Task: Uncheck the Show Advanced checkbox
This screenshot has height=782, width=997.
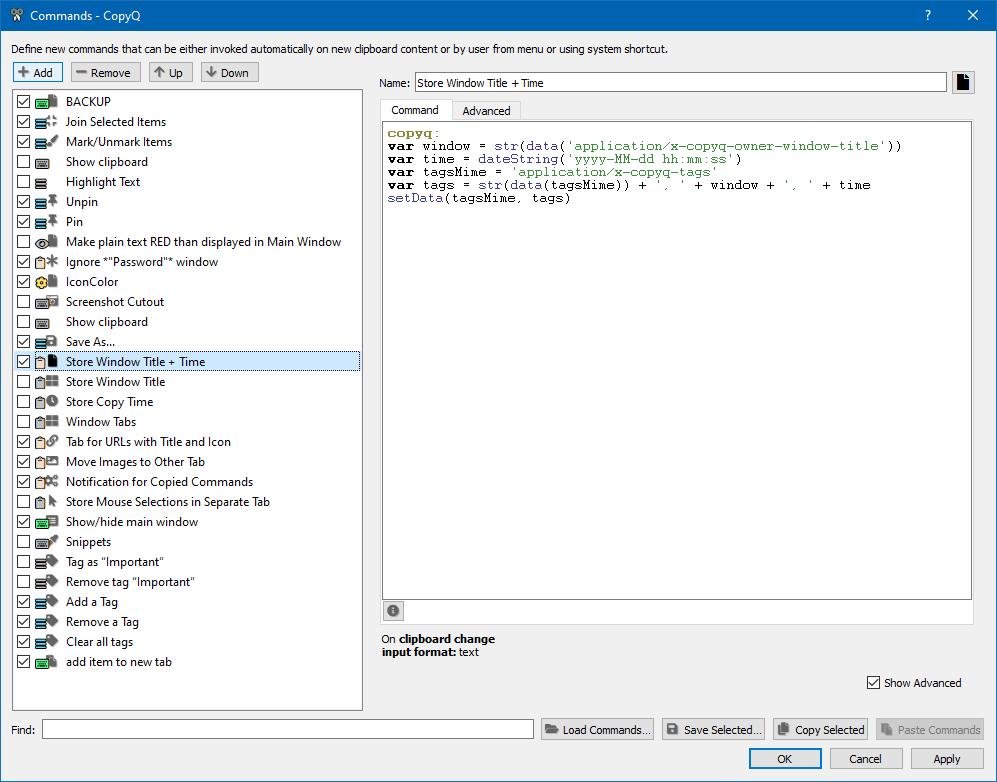Action: [874, 683]
